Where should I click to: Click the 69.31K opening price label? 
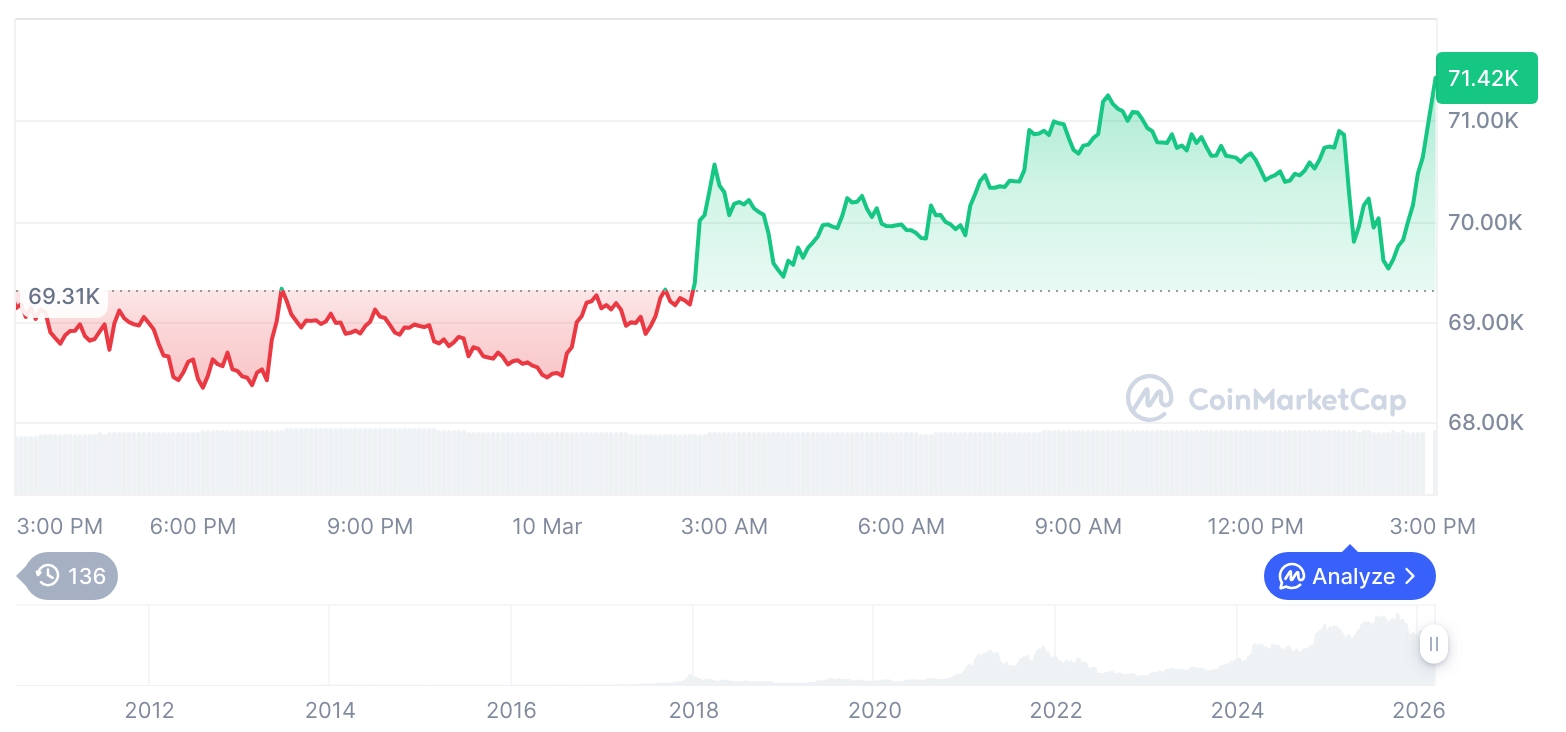pos(63,297)
